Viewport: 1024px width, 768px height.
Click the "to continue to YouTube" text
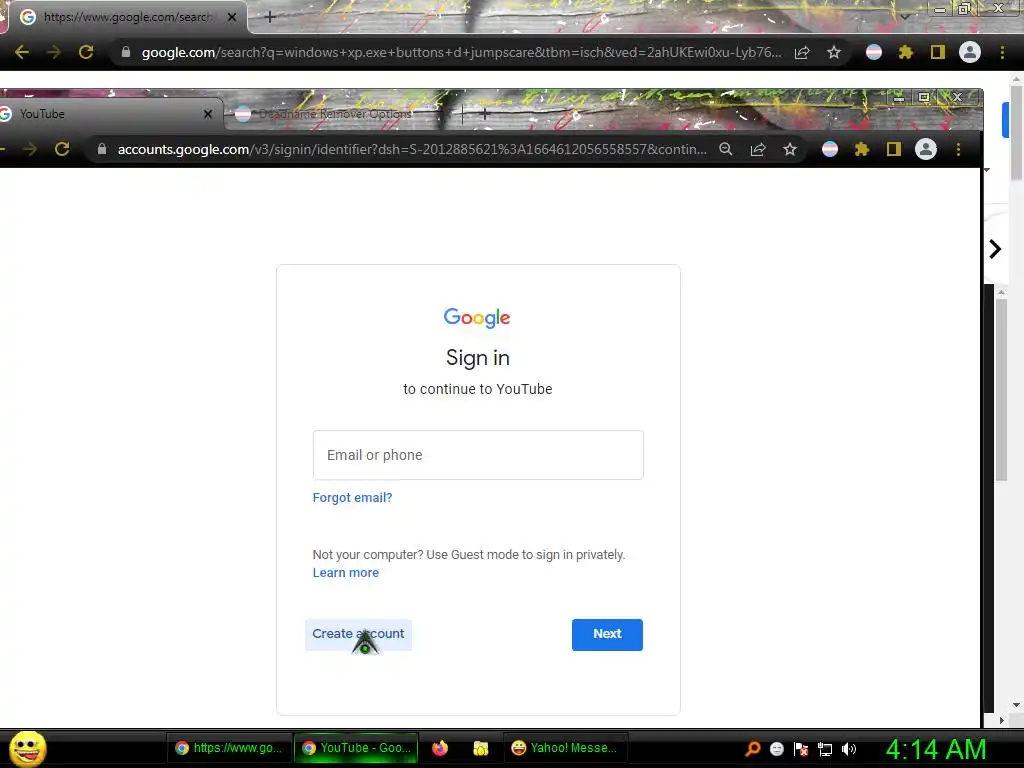coord(478,389)
